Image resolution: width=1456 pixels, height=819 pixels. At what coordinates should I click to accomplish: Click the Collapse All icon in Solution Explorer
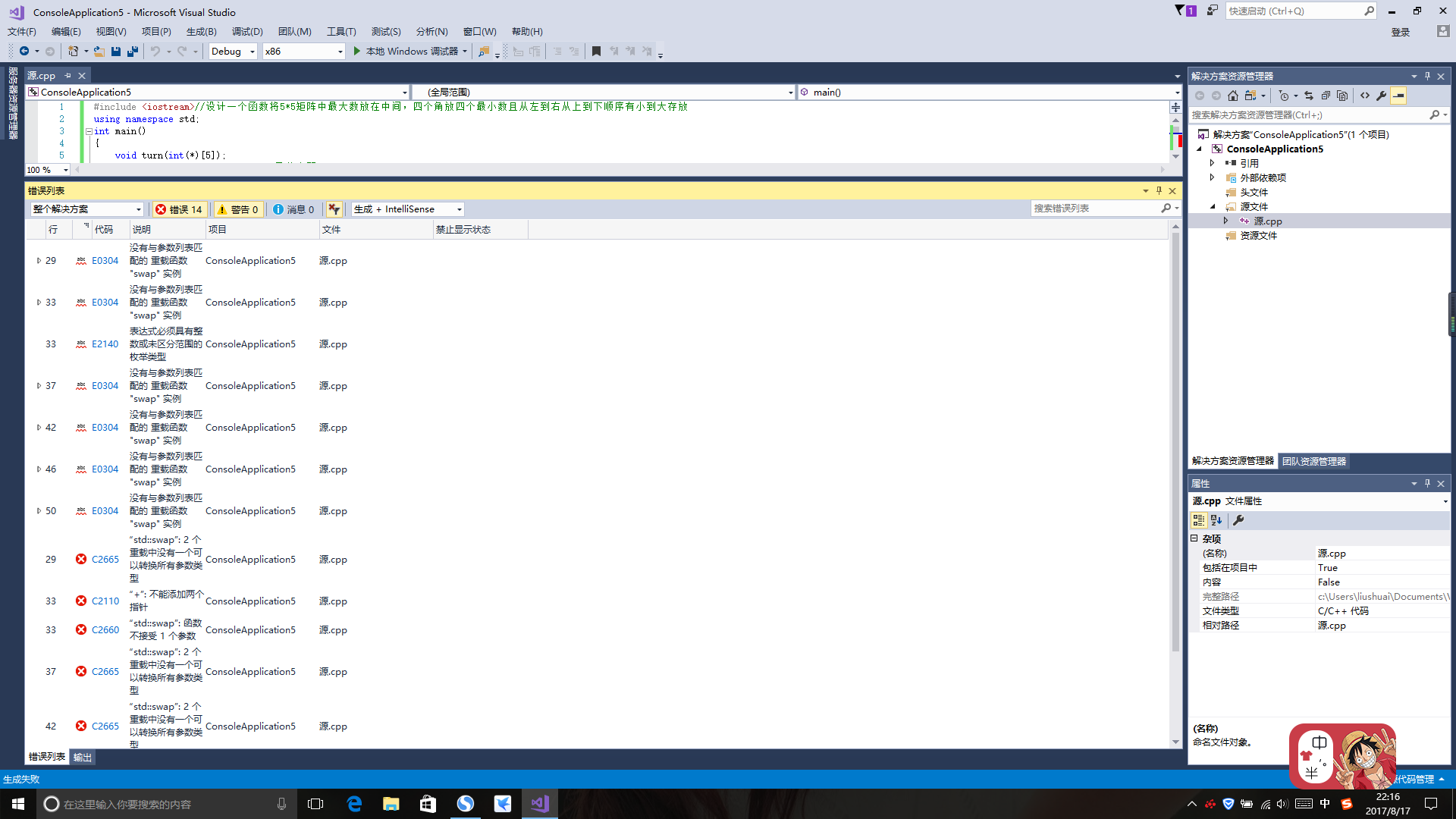pos(1326,96)
